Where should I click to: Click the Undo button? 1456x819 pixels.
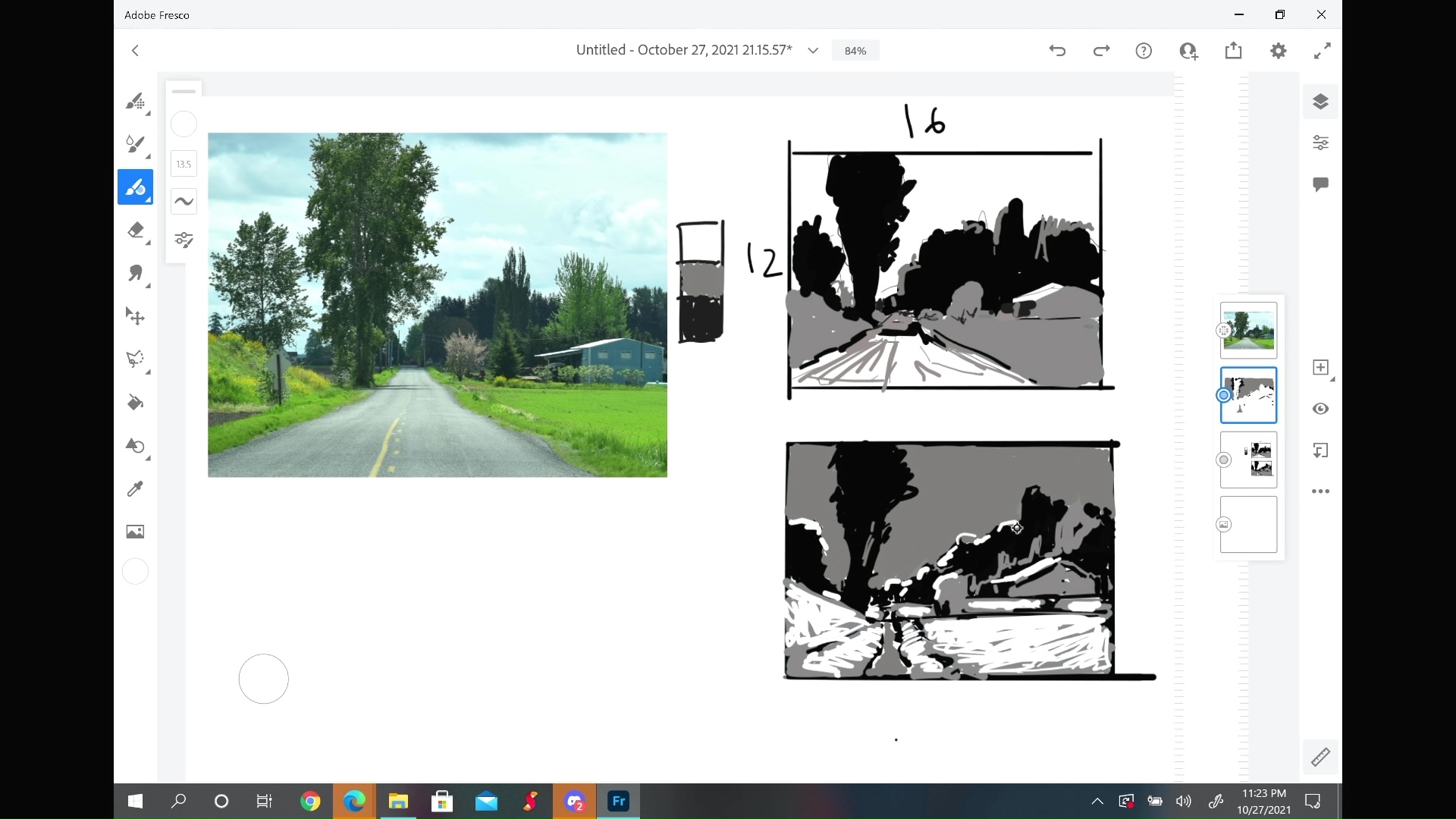click(x=1057, y=51)
